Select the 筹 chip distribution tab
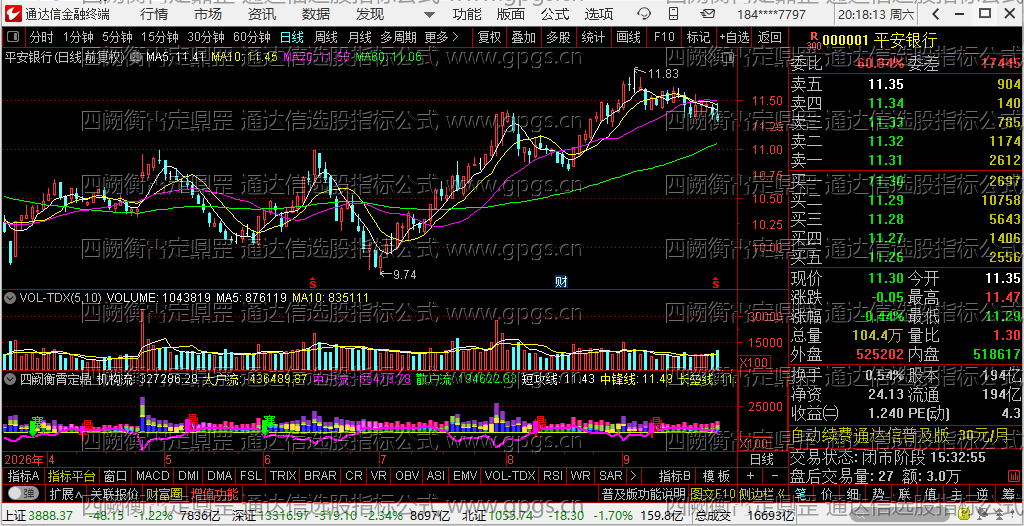The width and height of the screenshot is (1024, 526). (x=1011, y=492)
